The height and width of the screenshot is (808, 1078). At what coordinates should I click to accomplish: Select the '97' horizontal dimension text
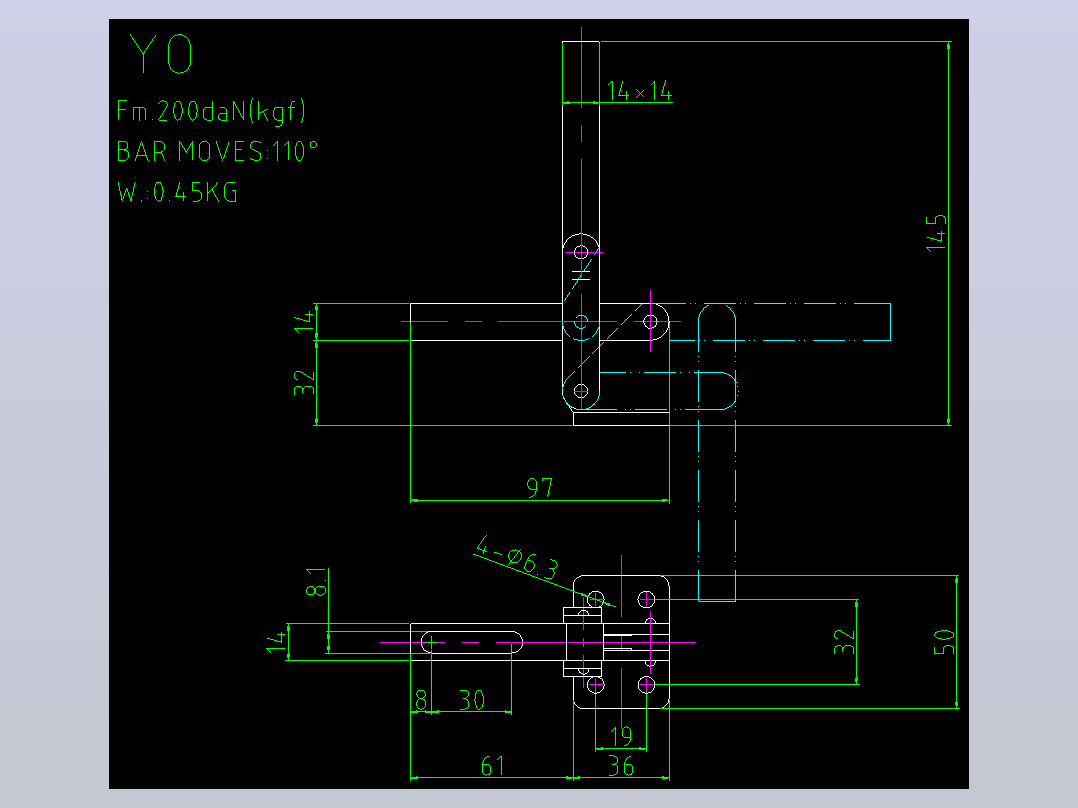(540, 488)
